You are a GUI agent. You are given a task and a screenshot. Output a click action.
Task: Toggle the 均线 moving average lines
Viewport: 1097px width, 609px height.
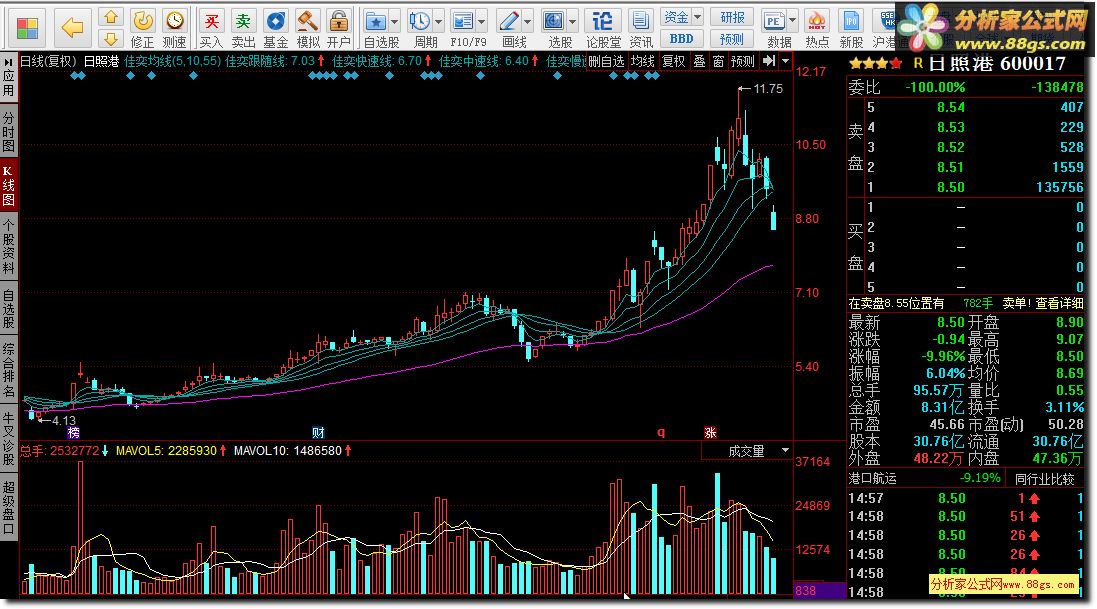click(643, 62)
